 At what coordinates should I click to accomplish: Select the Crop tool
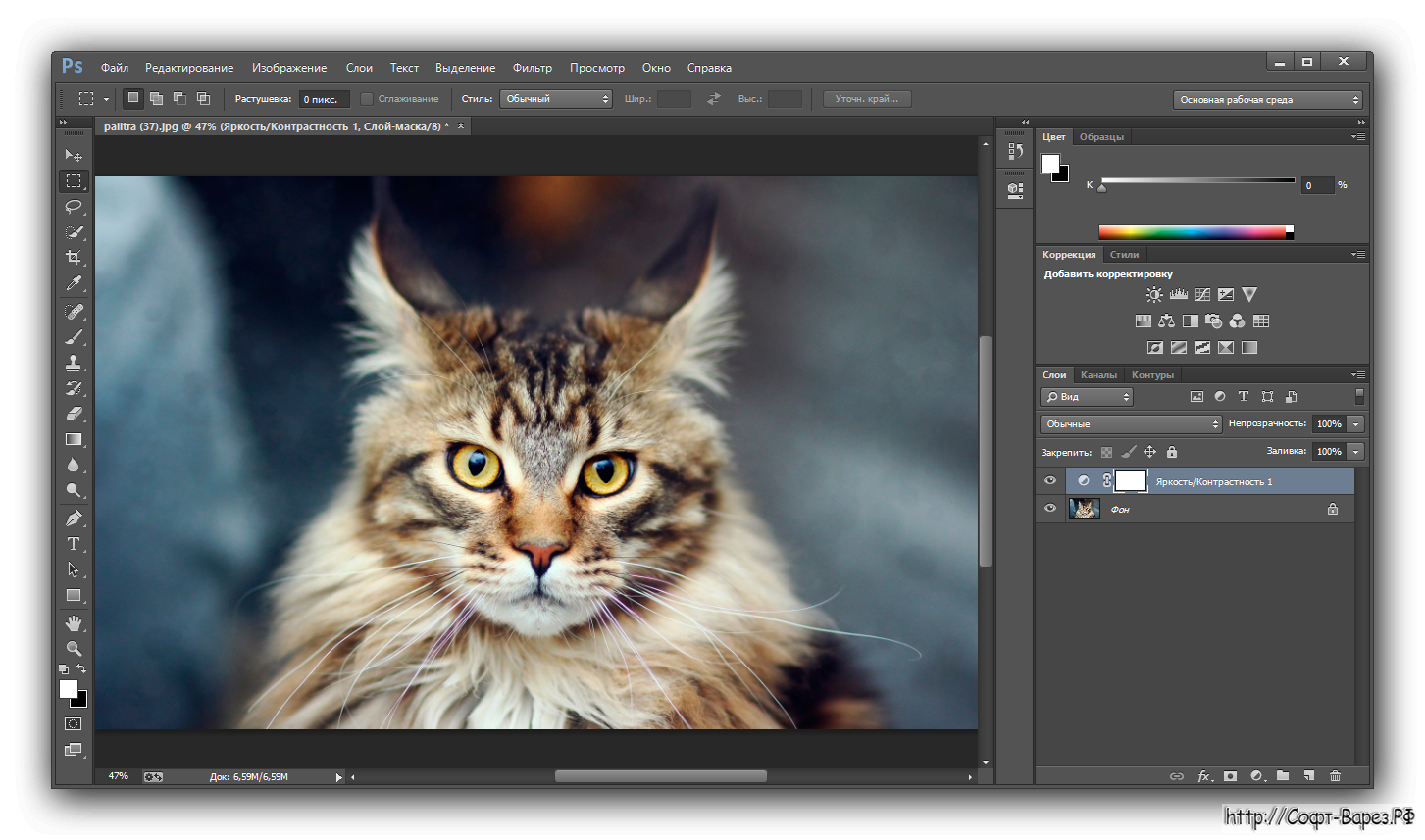point(74,258)
